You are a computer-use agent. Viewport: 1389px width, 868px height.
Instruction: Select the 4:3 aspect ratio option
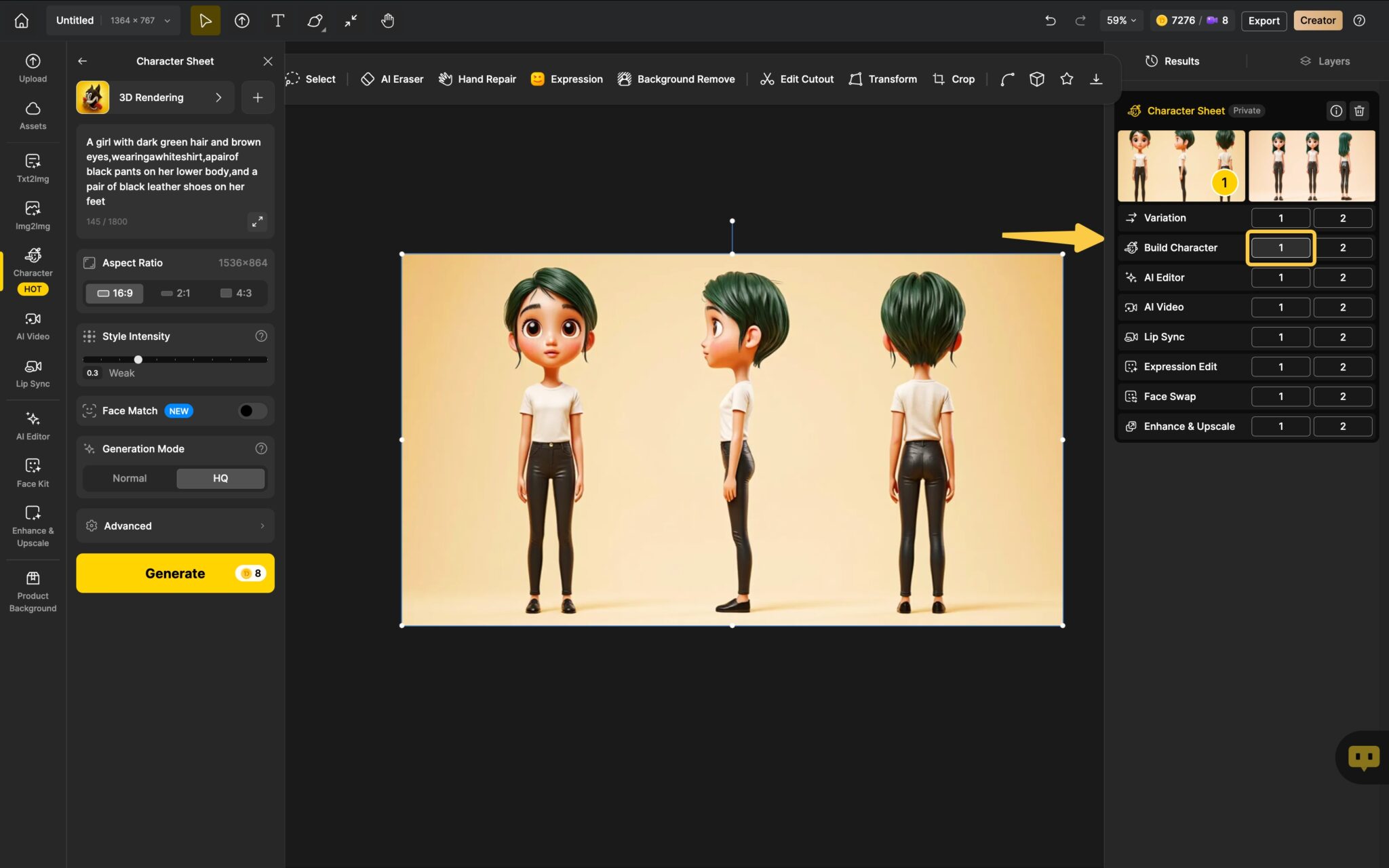point(236,293)
